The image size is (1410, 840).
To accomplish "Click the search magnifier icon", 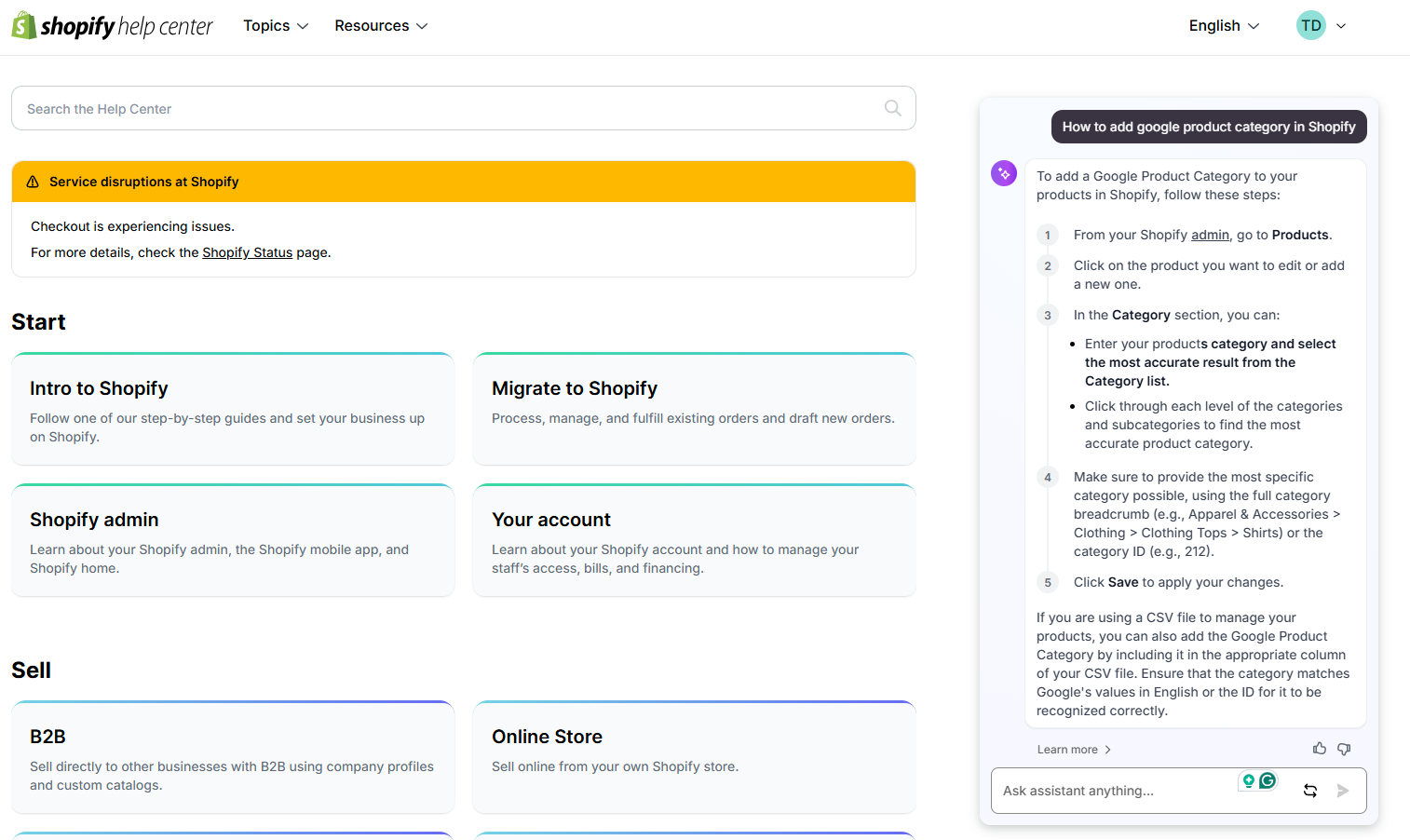I will coord(892,108).
